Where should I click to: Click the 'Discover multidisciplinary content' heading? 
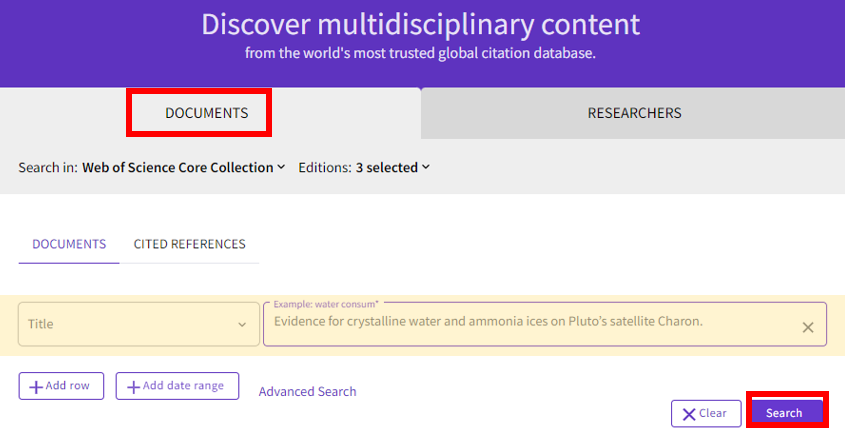pos(421,25)
